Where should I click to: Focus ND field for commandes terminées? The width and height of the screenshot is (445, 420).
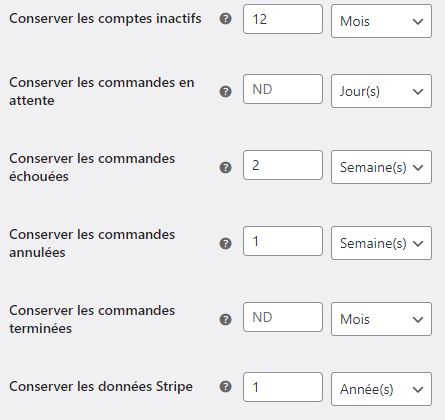pos(283,317)
